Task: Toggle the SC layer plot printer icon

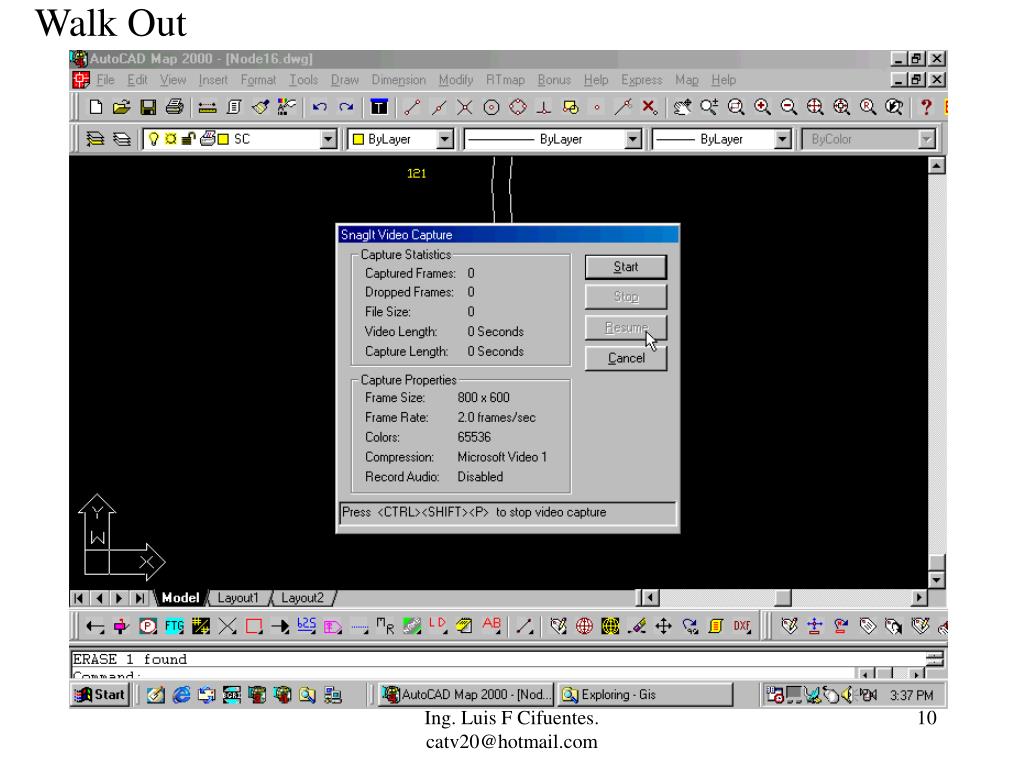Action: (x=207, y=138)
